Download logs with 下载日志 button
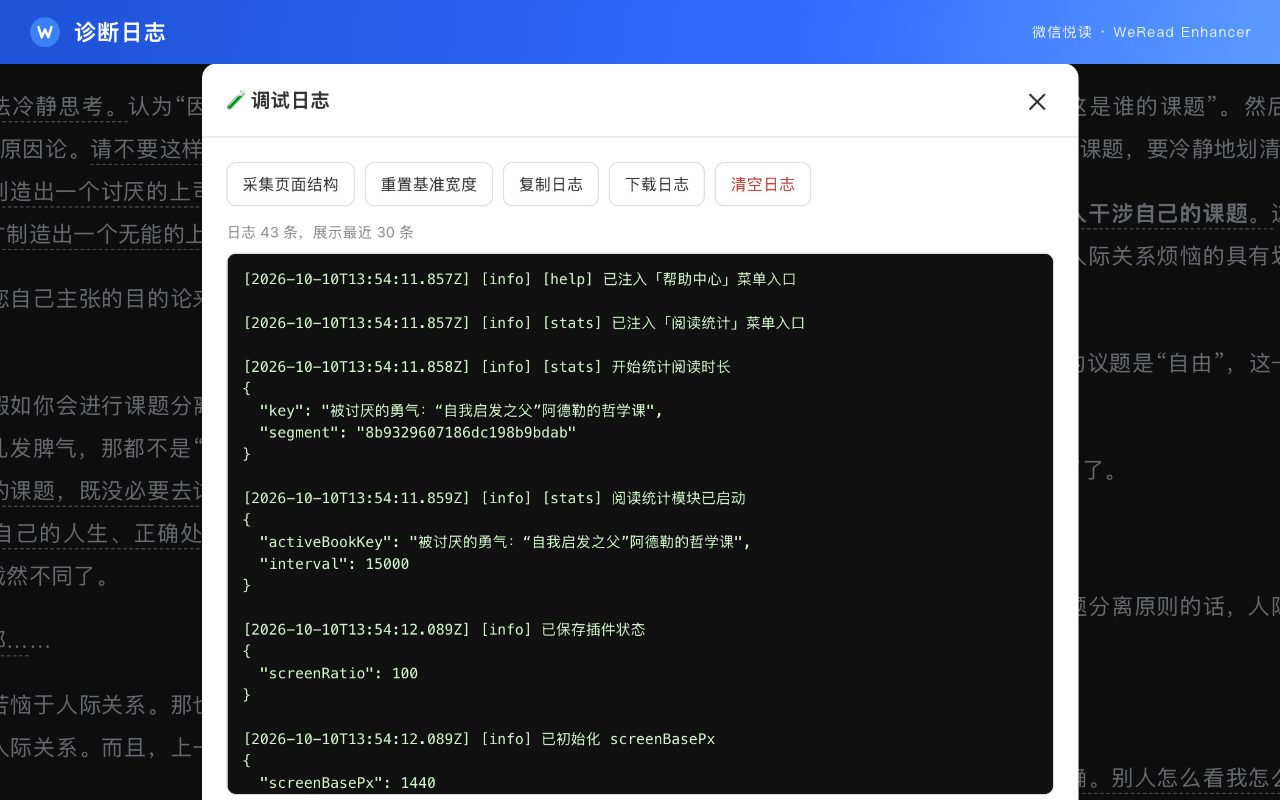This screenshot has width=1280, height=800. click(x=657, y=184)
